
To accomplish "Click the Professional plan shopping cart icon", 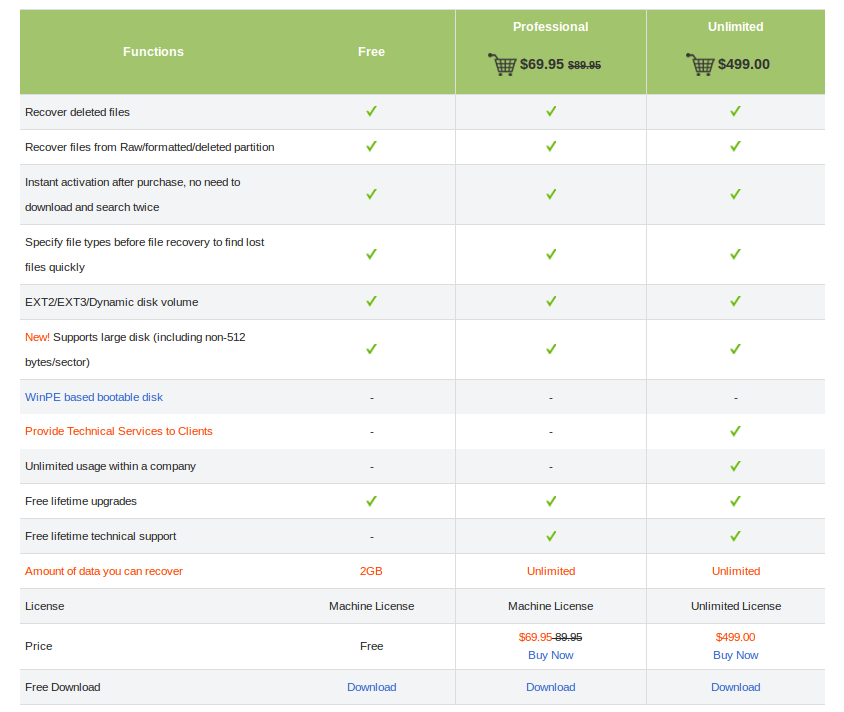I will [502, 65].
